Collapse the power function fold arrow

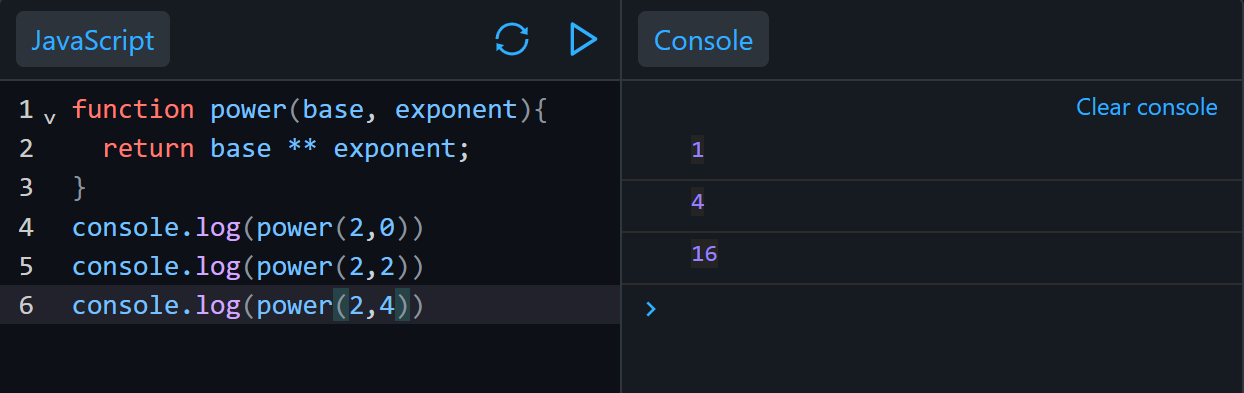tap(50, 118)
